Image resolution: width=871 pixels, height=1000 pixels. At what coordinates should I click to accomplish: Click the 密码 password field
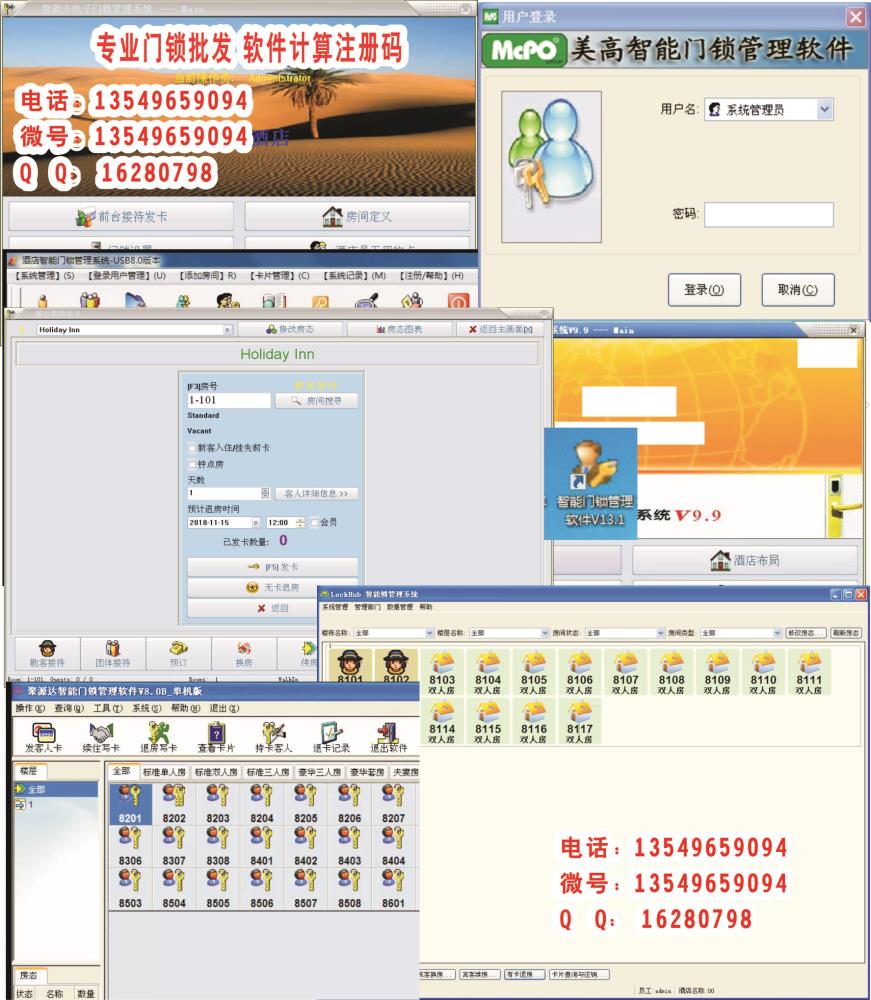[x=768, y=214]
